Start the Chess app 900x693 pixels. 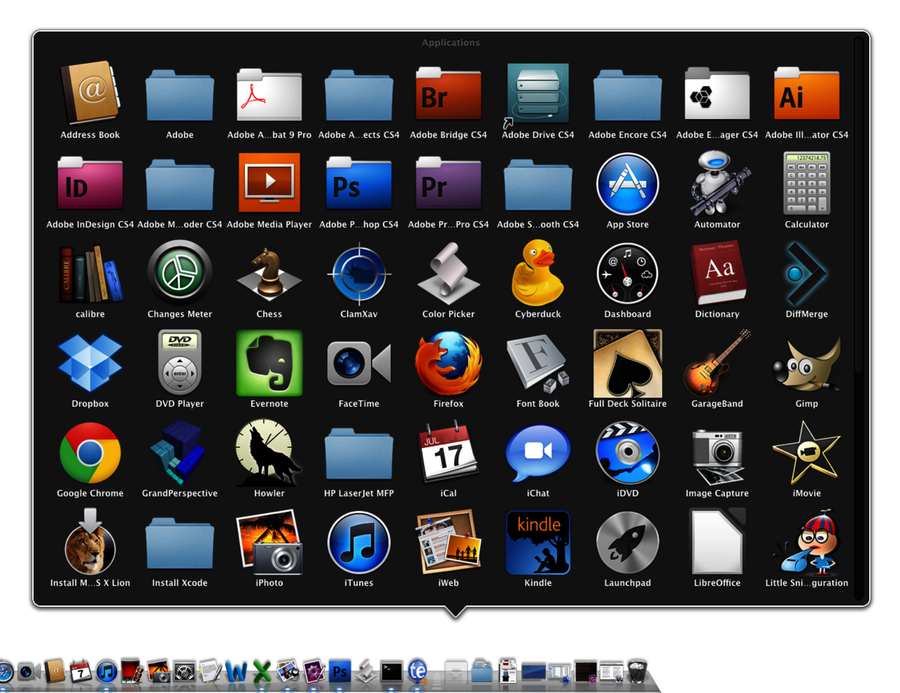(x=269, y=274)
